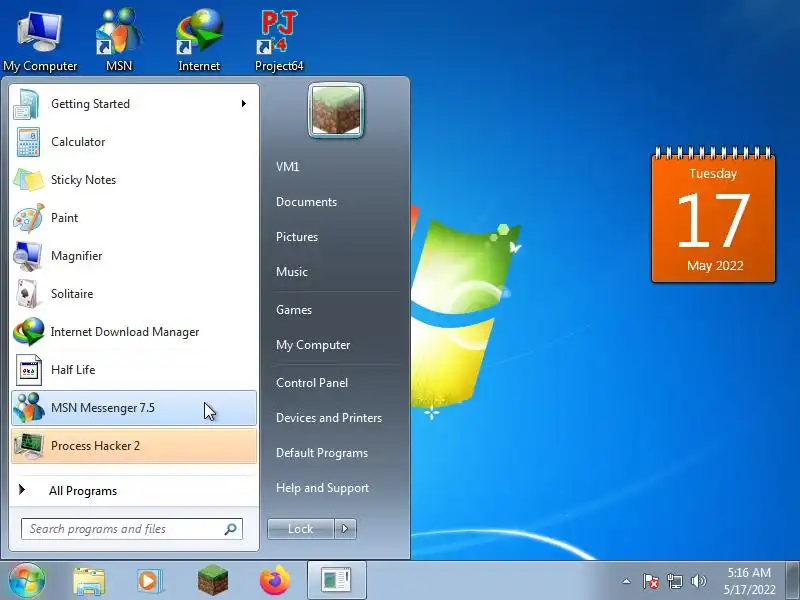This screenshot has height=600, width=800.
Task: Click the network tray icon
Action: 674,581
